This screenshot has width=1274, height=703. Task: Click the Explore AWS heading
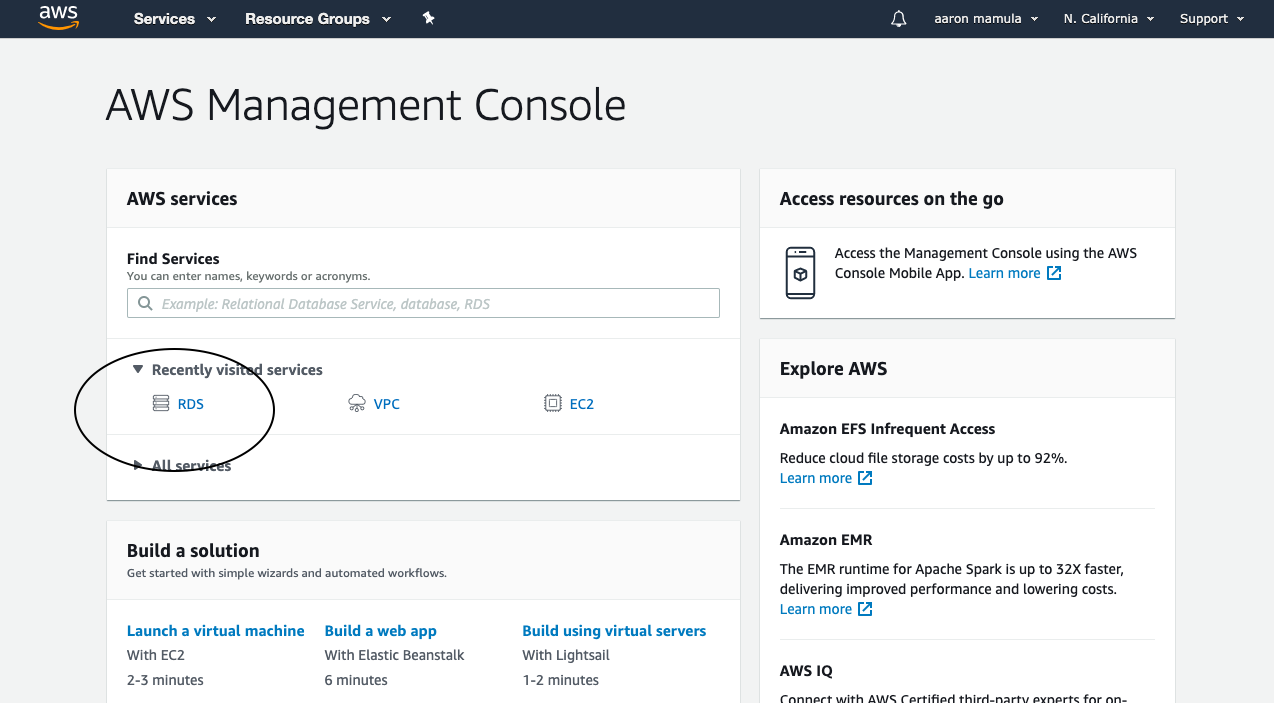[x=834, y=369]
